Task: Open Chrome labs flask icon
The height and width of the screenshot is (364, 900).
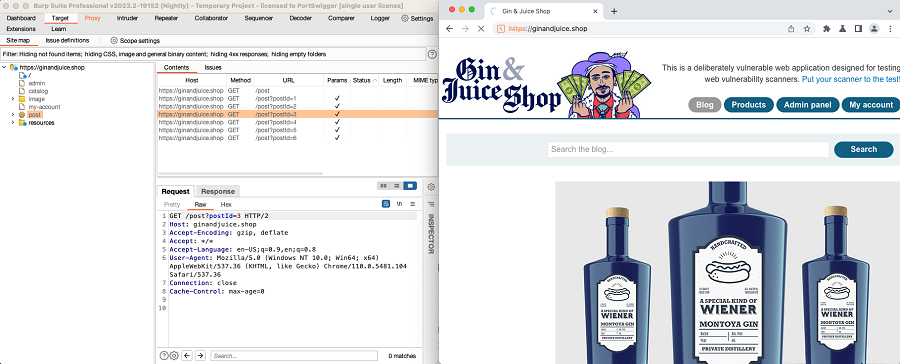Action: [843, 29]
